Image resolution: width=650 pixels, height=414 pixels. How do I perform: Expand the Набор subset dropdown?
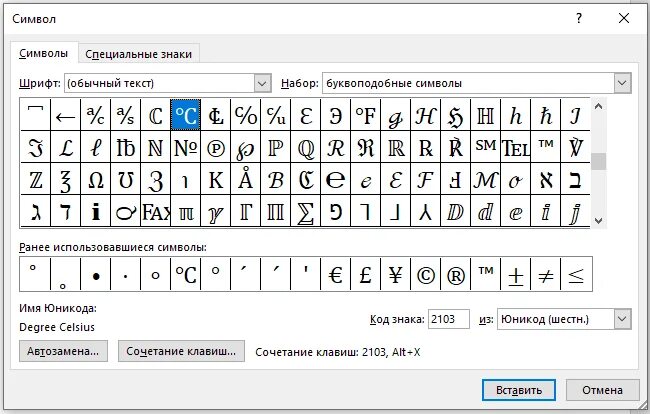pyautogui.click(x=622, y=83)
